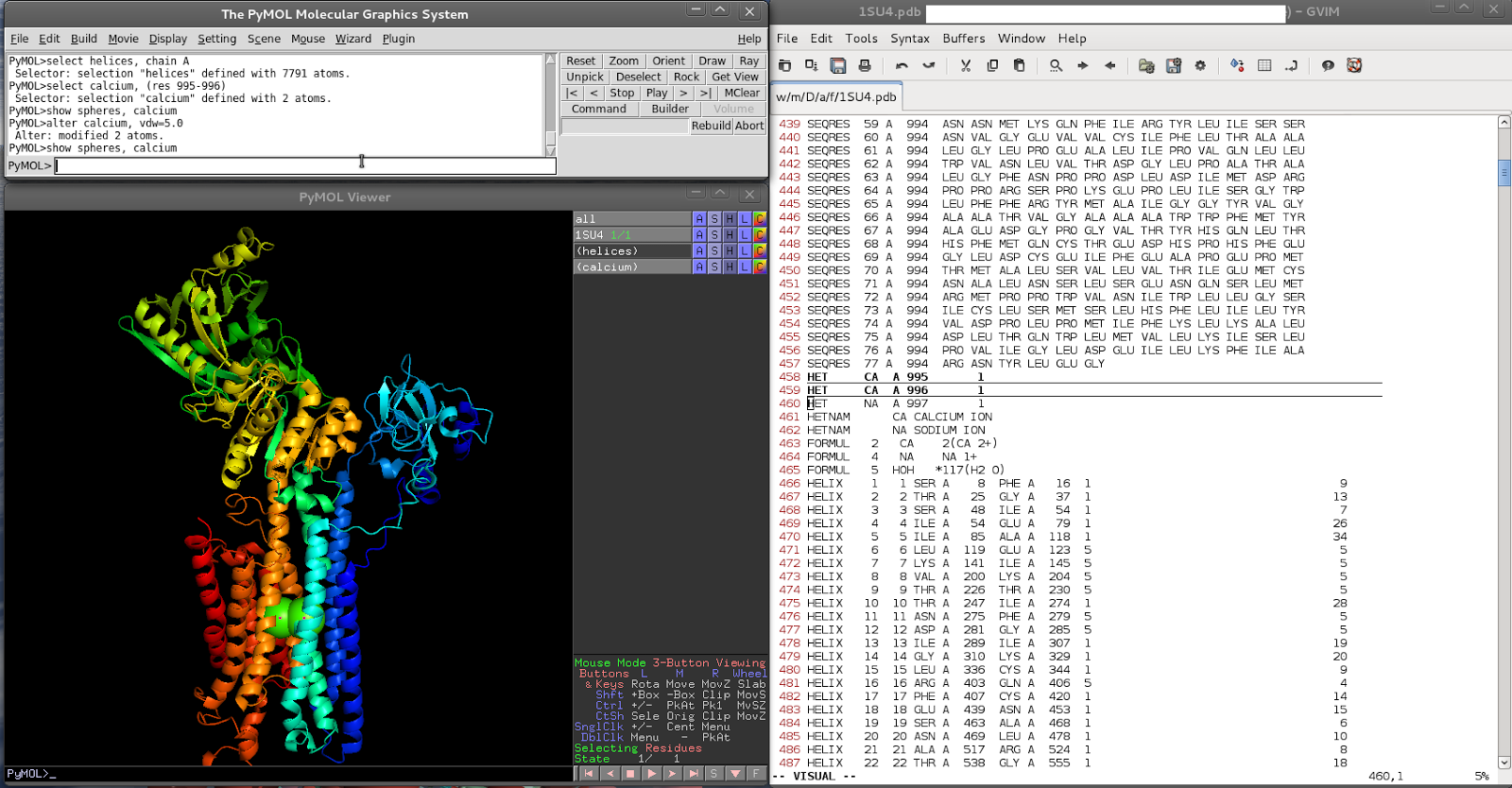1512x788 pixels.
Task: Find previous with back arrow in GVIM
Action: (1109, 65)
